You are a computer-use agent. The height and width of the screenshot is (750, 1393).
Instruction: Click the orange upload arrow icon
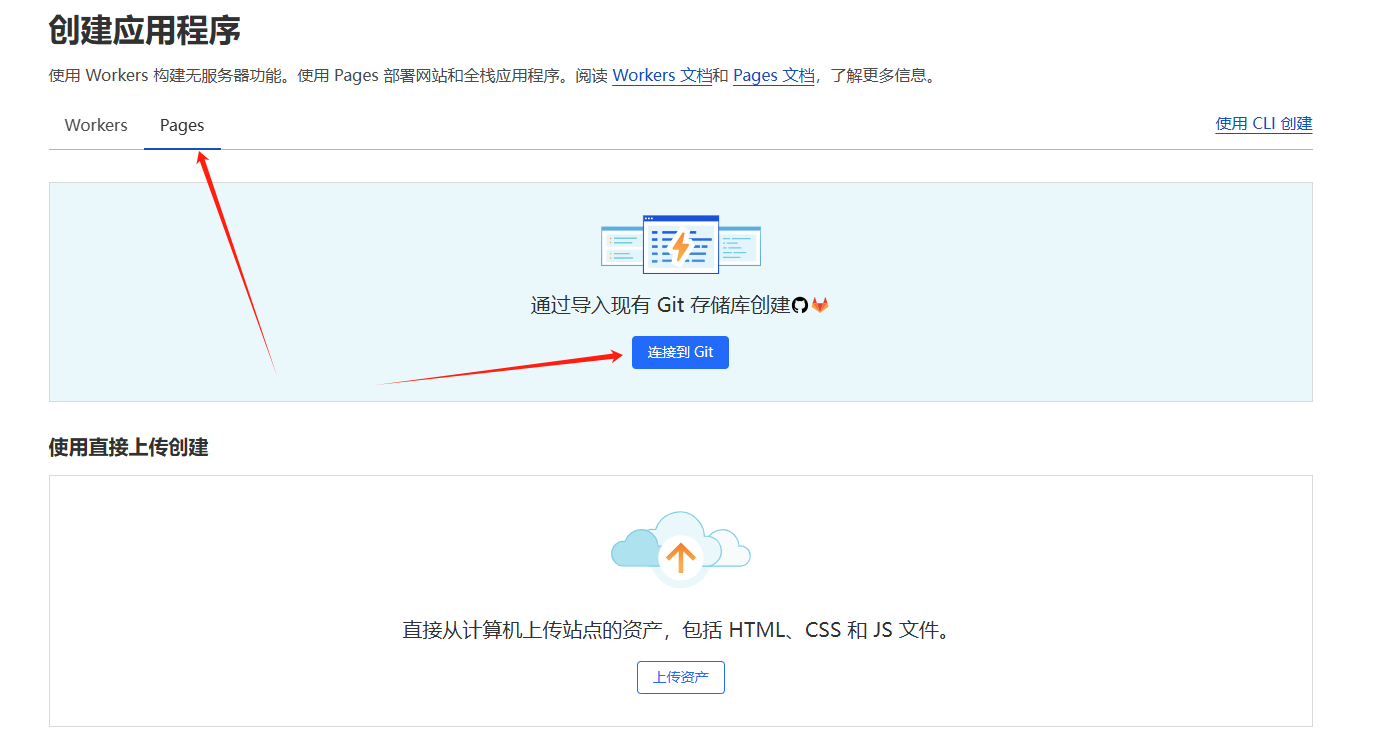pos(681,557)
